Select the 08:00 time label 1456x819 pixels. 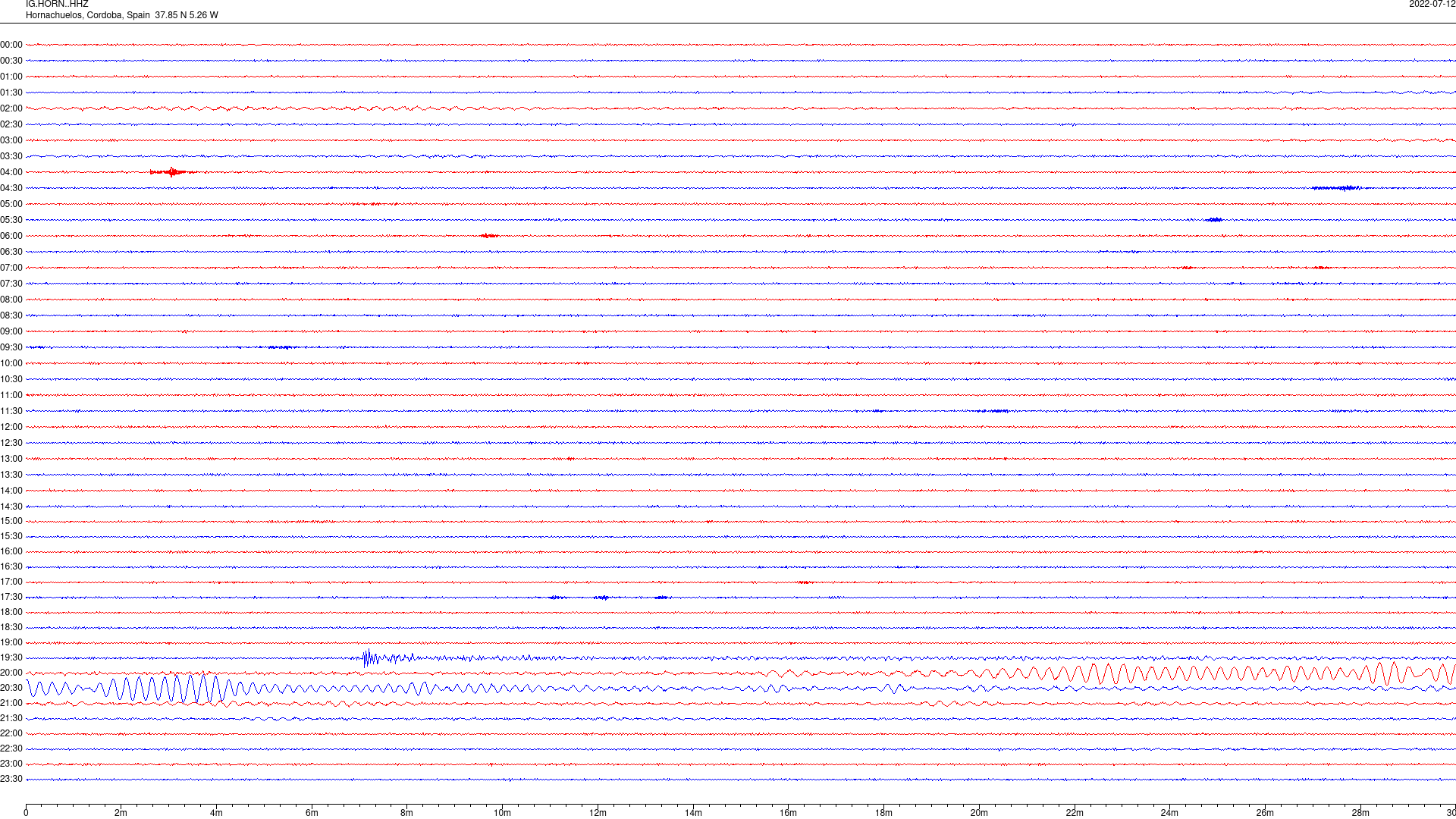(x=11, y=300)
